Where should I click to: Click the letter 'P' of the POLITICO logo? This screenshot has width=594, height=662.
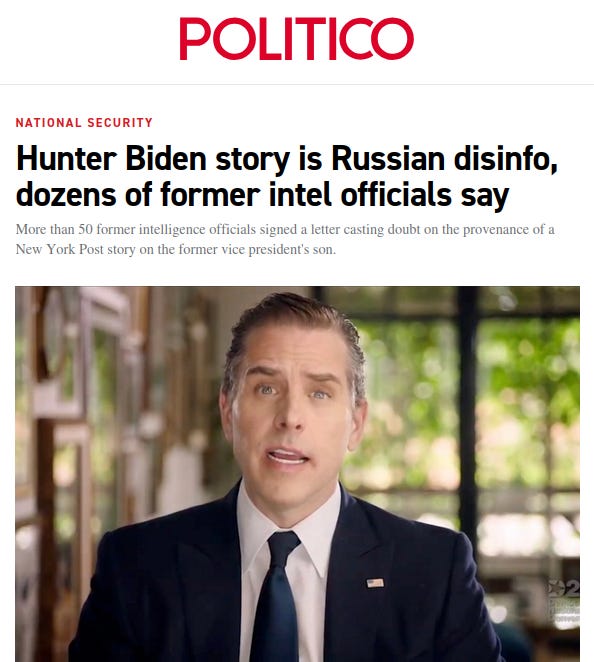[195, 38]
